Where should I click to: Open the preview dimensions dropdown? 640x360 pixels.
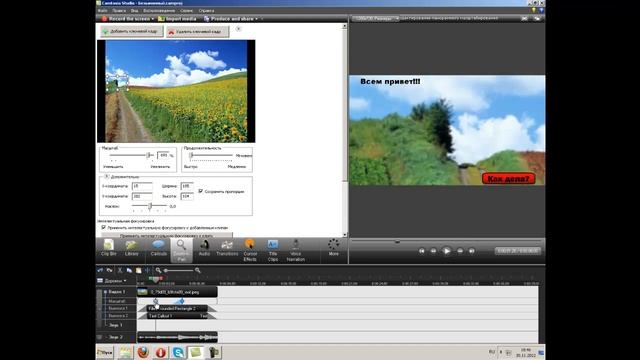point(376,19)
